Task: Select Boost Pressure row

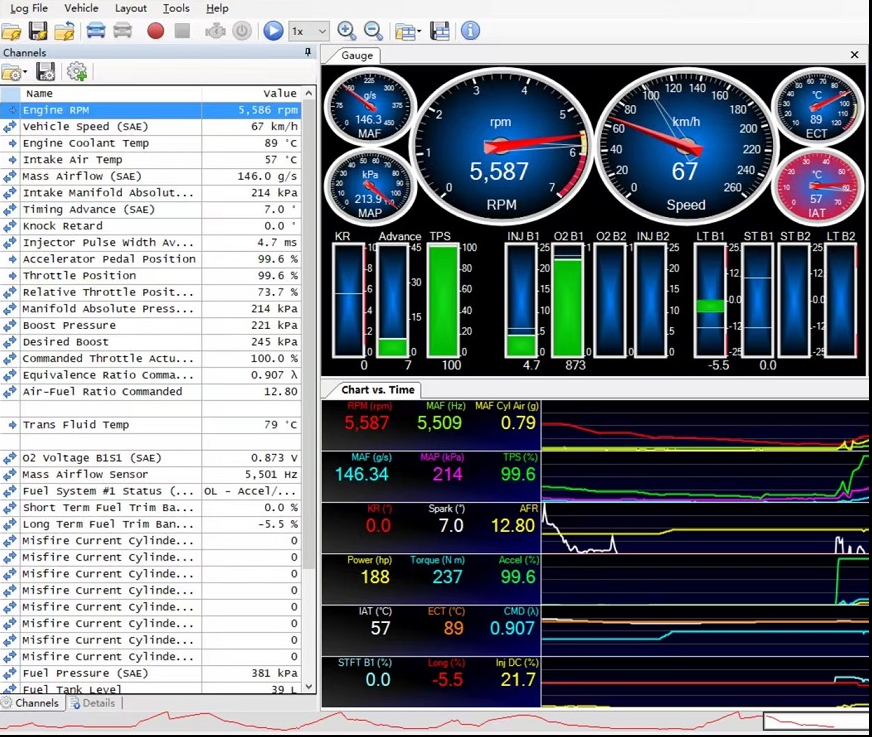Action: pyautogui.click(x=151, y=325)
